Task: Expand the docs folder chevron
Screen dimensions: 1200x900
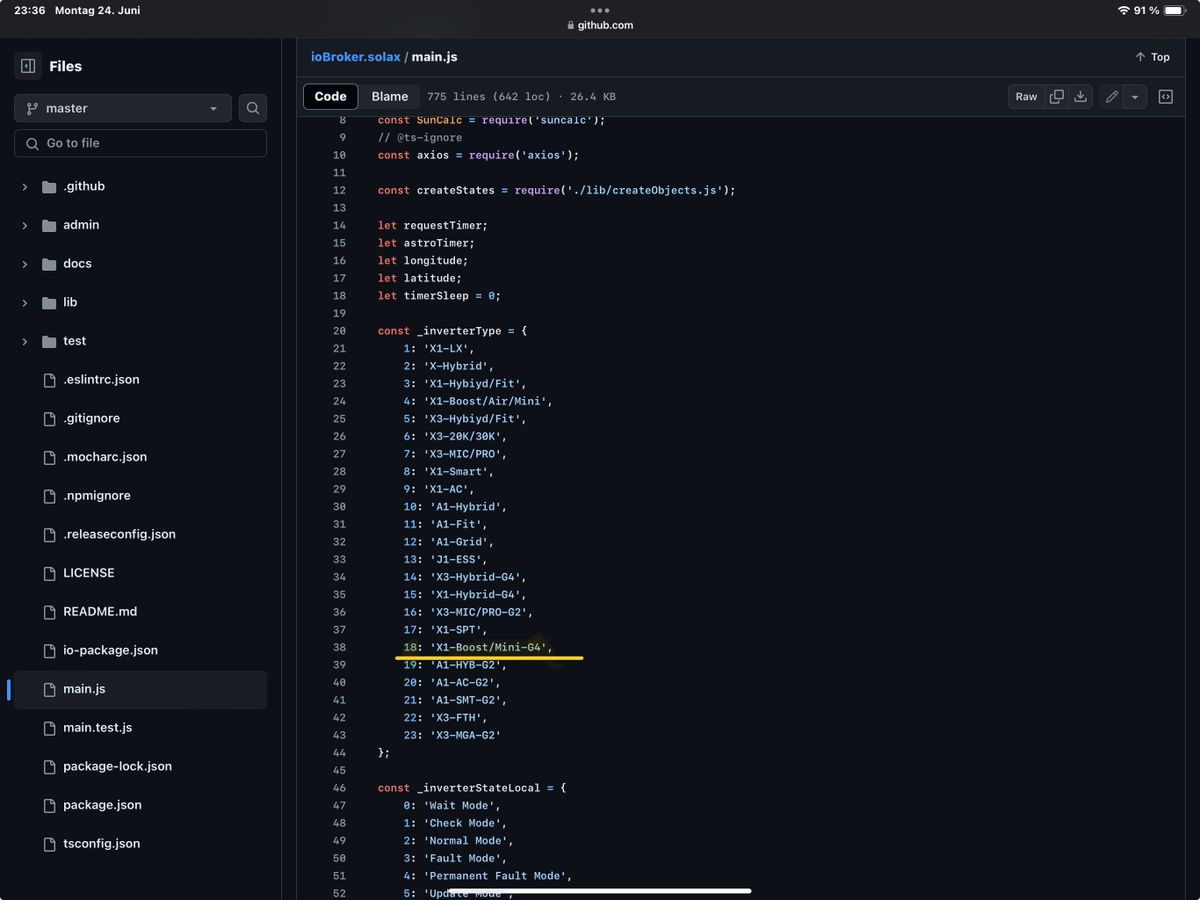Action: 25,264
